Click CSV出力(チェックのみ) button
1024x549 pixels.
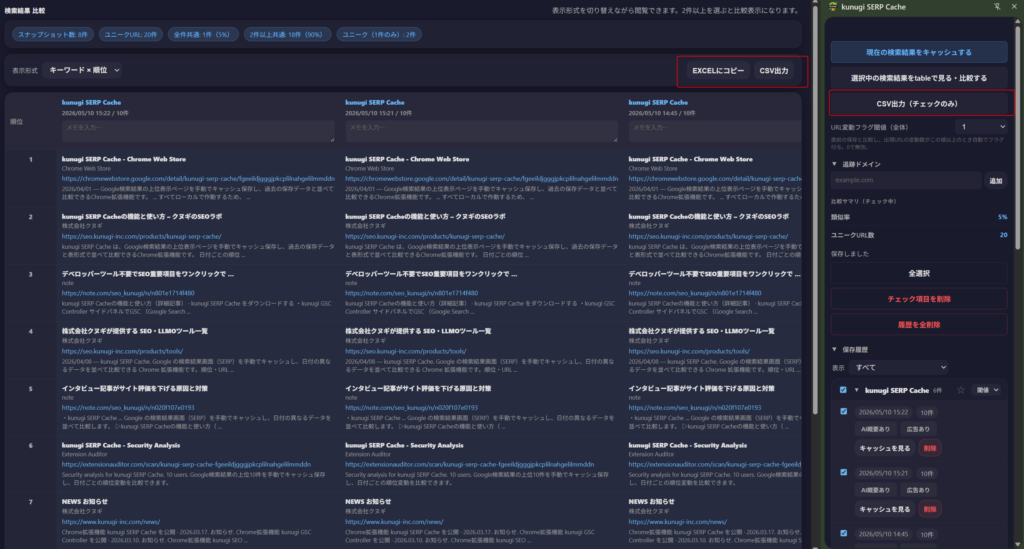pyautogui.click(x=919, y=104)
